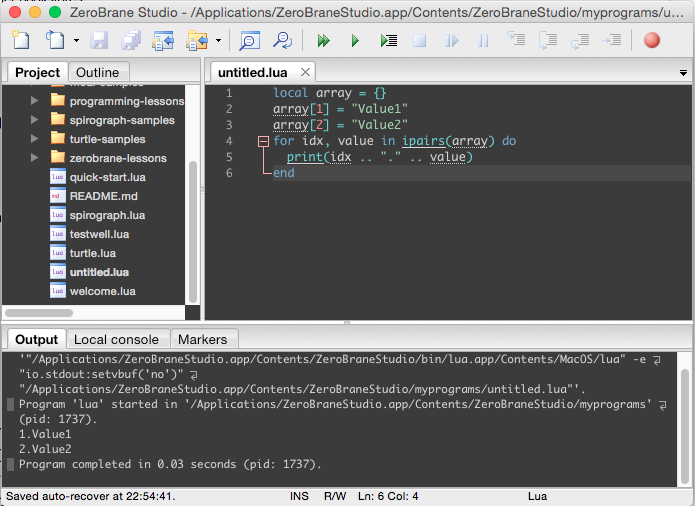The width and height of the screenshot is (695, 506).
Task: Run the program with green play icon
Action: (355, 41)
